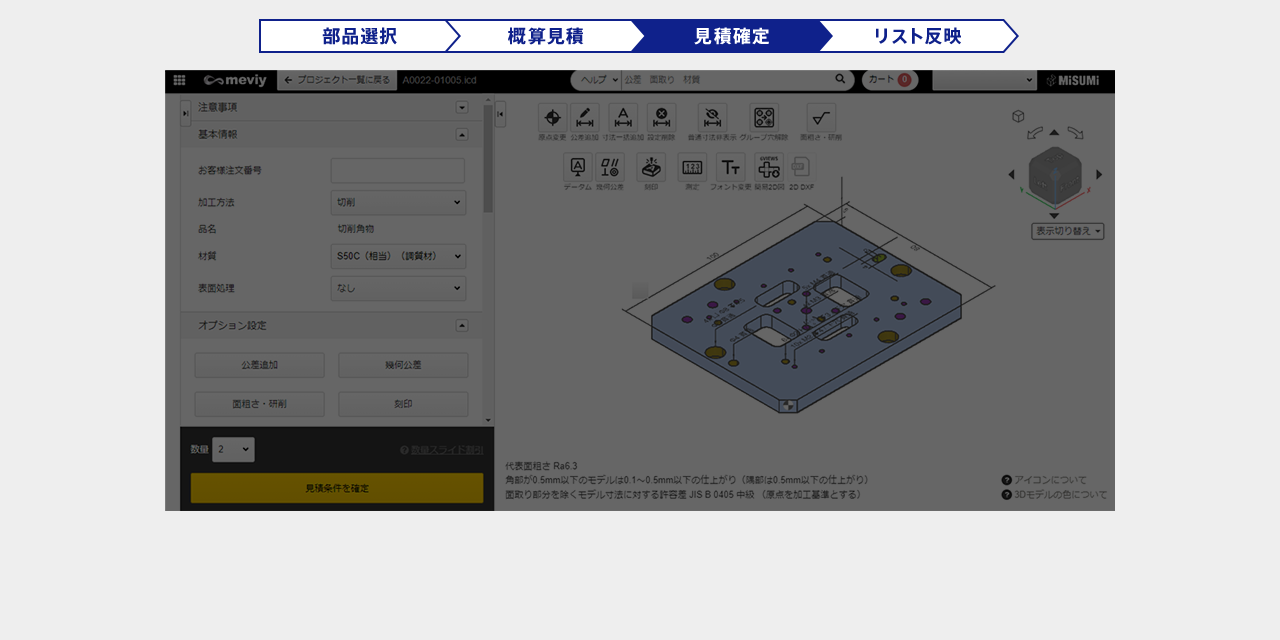This screenshot has width=1280, height=640.
Task: Click the データム datum icon
Action: point(577,167)
